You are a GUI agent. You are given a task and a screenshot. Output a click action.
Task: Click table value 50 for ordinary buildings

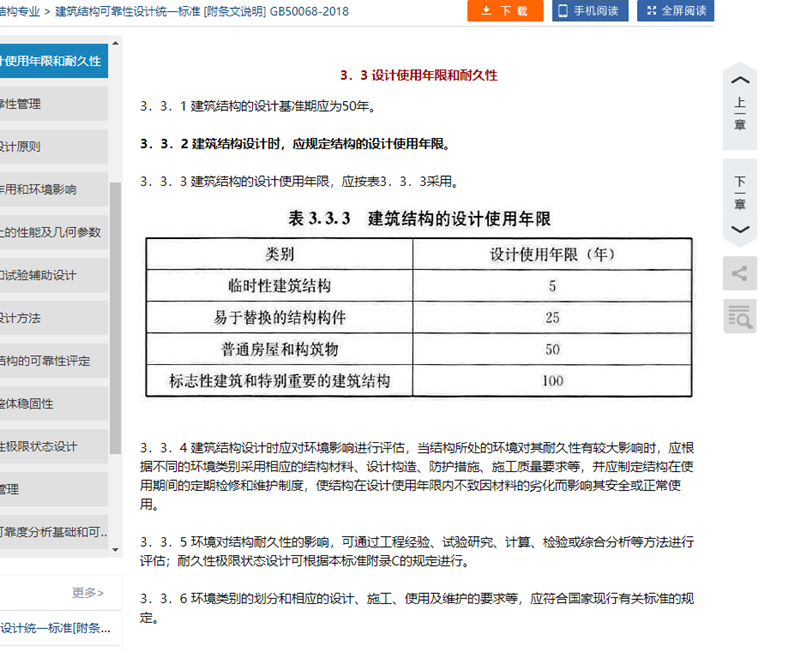tap(553, 349)
